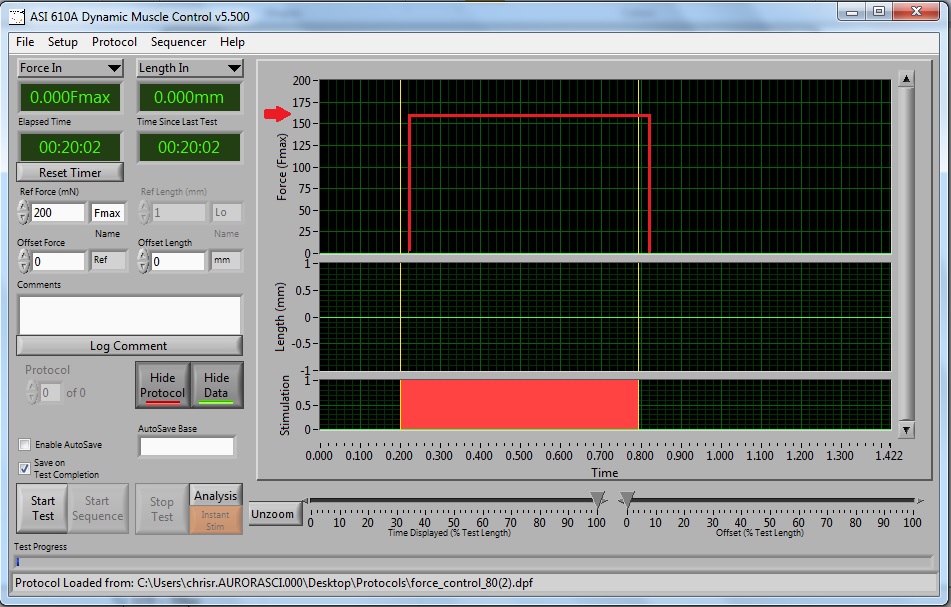Click the Time Displayed slider handle

tap(598, 500)
